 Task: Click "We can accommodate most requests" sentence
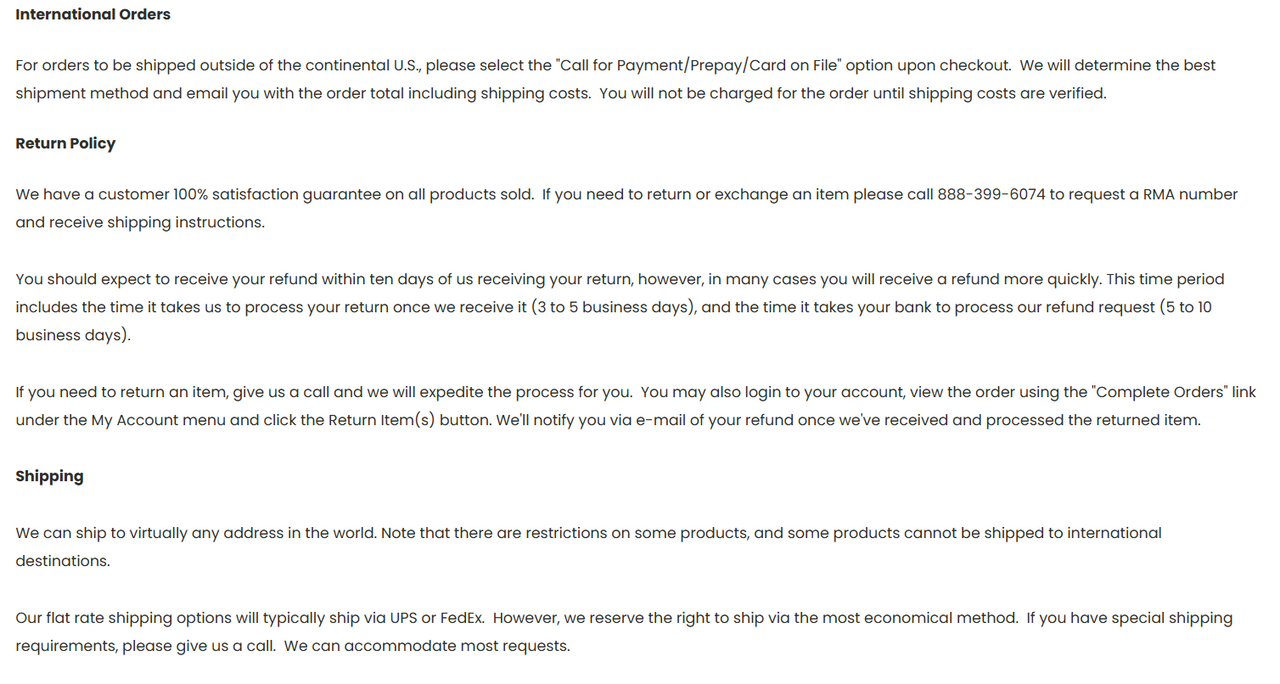coord(426,646)
